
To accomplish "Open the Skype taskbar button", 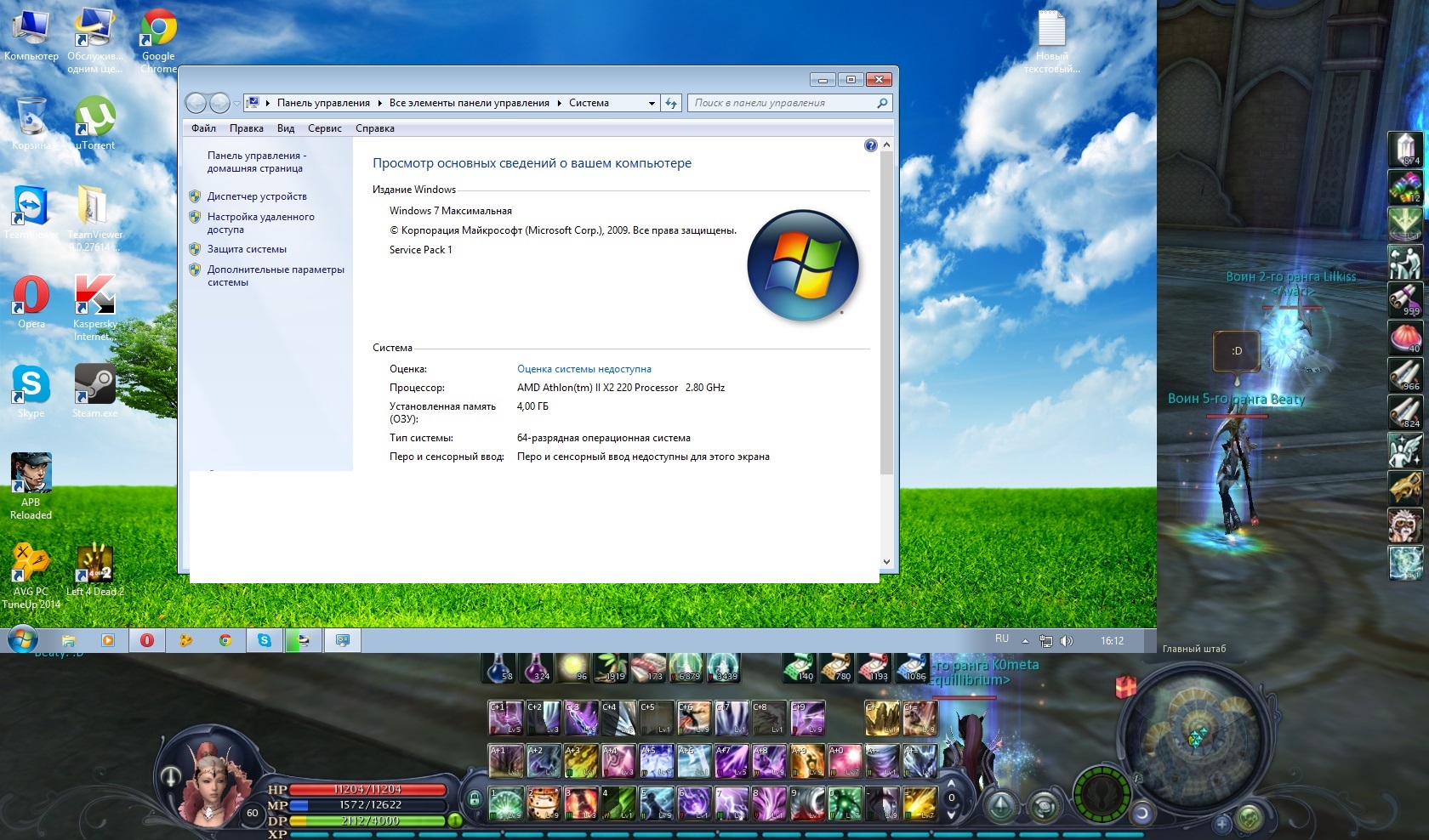I will 265,640.
